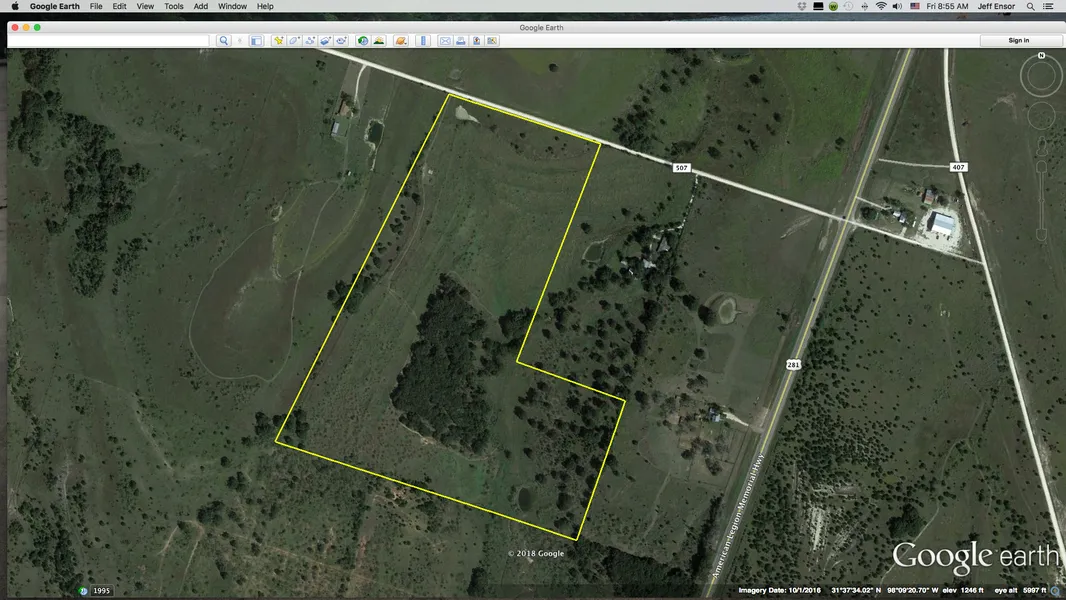Record a tour with camera icon
Viewport: 1066px width, 600px height.
click(x=342, y=41)
